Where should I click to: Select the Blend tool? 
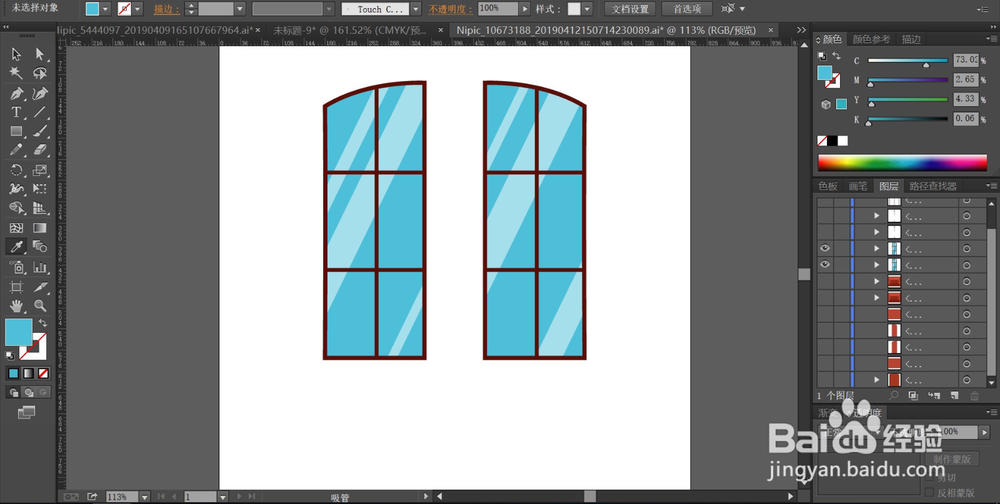(40, 247)
